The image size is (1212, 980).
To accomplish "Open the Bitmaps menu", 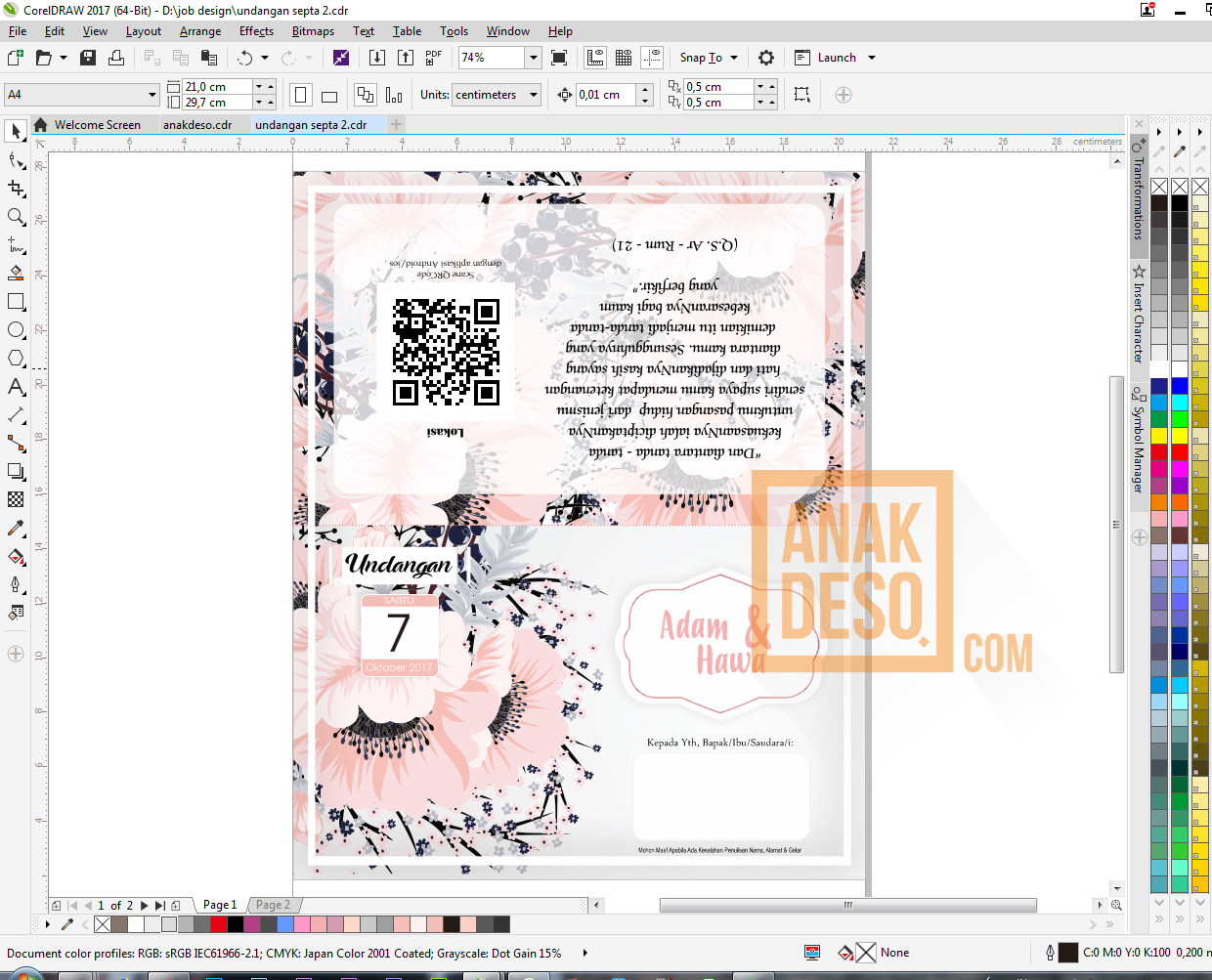I will 313,31.
